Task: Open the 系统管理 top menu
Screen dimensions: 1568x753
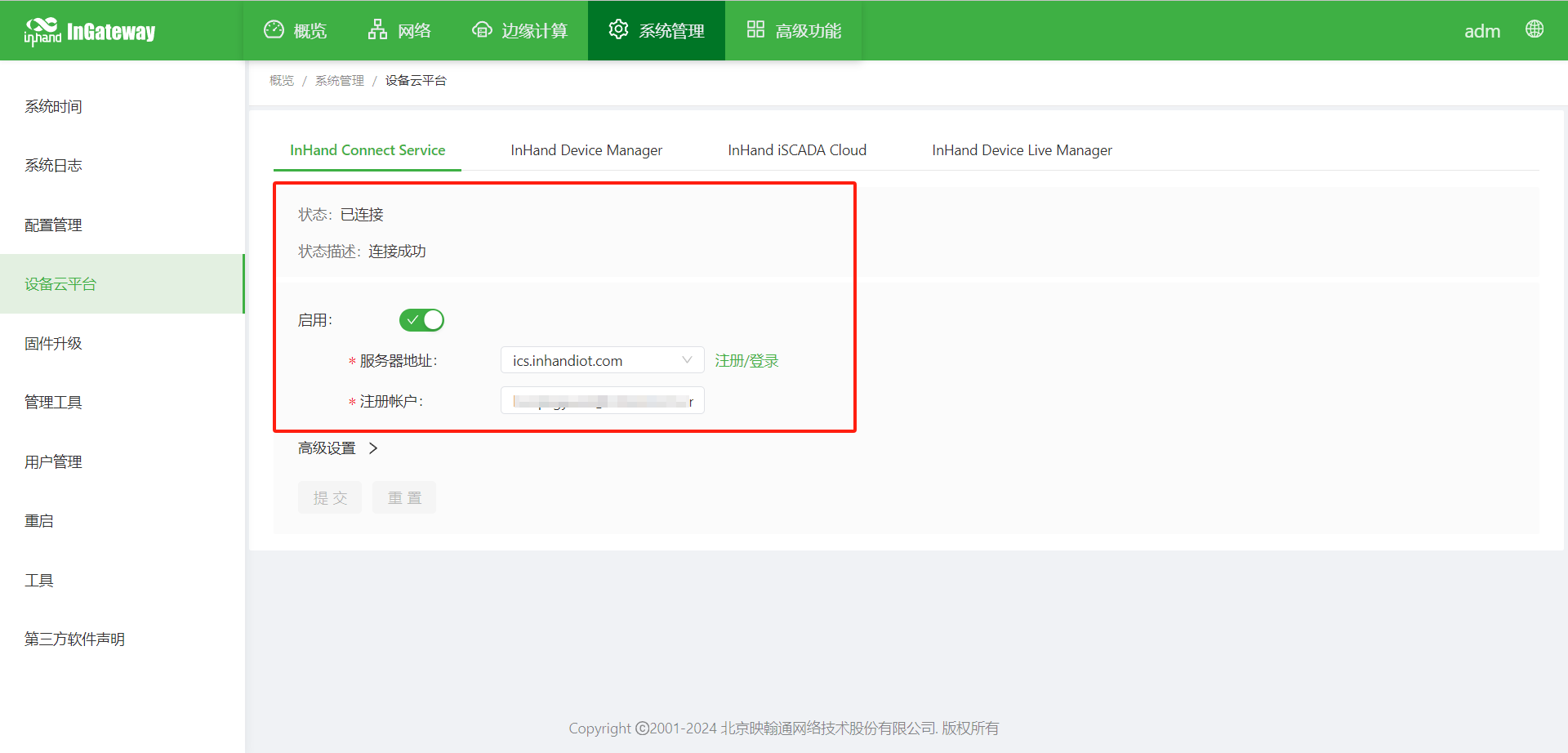Action: point(657,30)
